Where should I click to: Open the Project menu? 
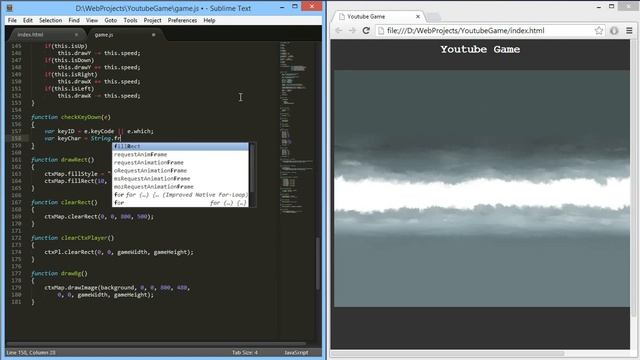click(x=152, y=20)
